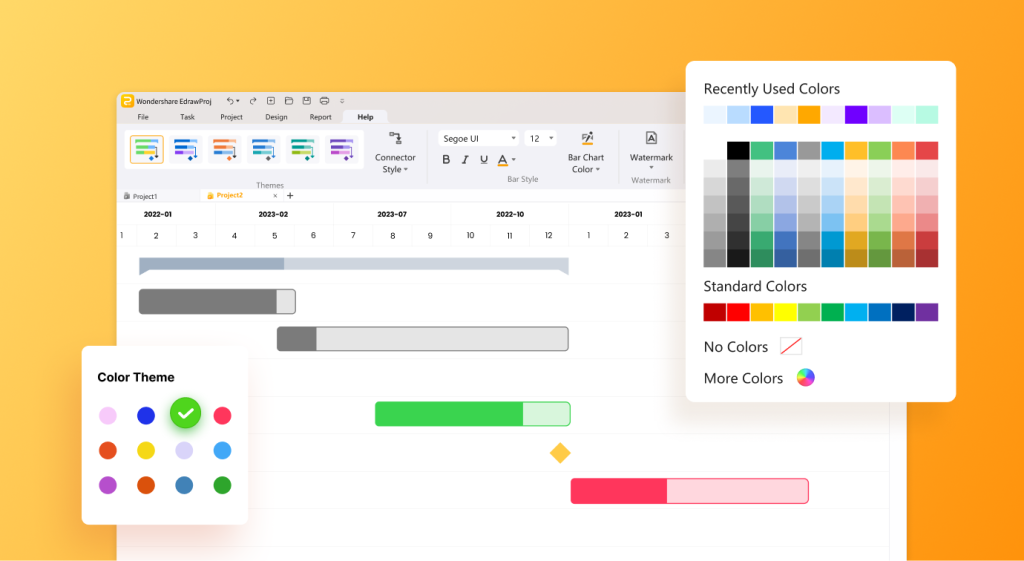The height and width of the screenshot is (561, 1024).
Task: Pick the dark blue color theme dot
Action: point(146,415)
